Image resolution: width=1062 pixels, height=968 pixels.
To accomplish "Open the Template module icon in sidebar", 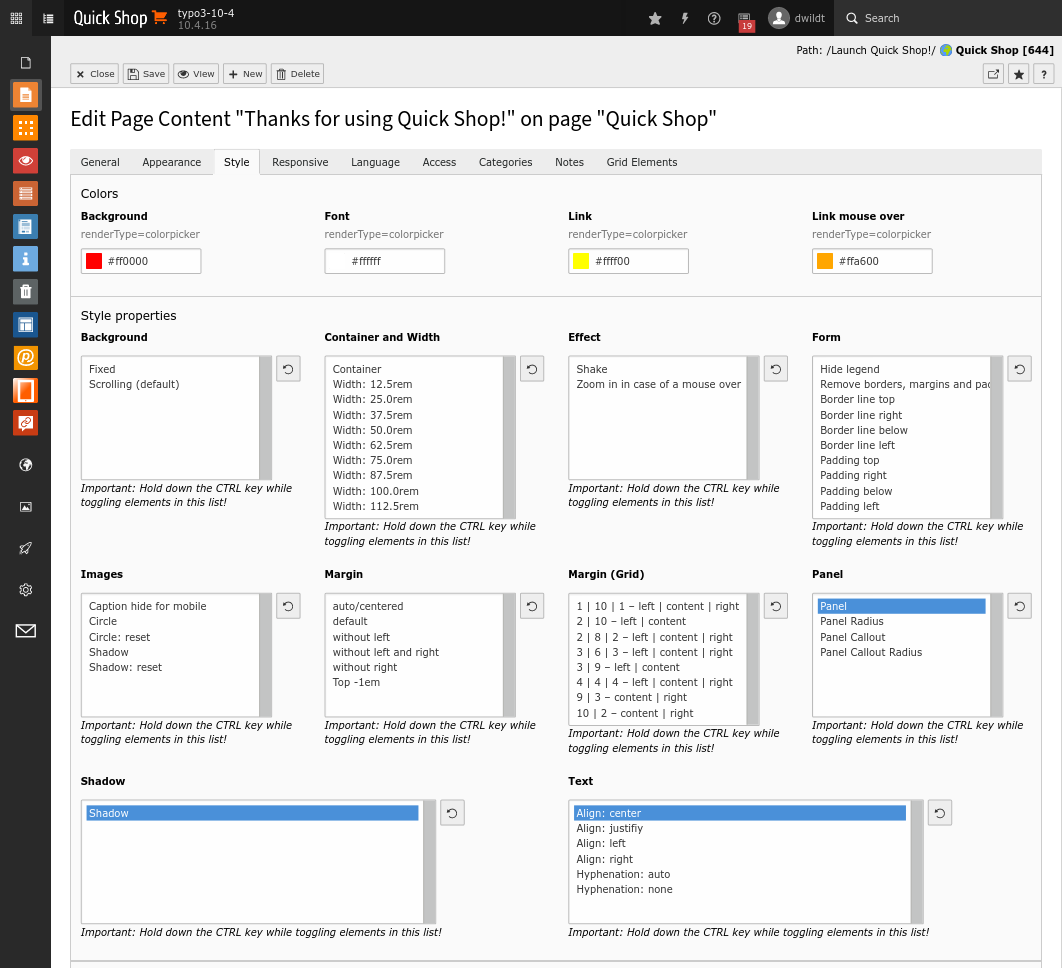I will point(26,324).
